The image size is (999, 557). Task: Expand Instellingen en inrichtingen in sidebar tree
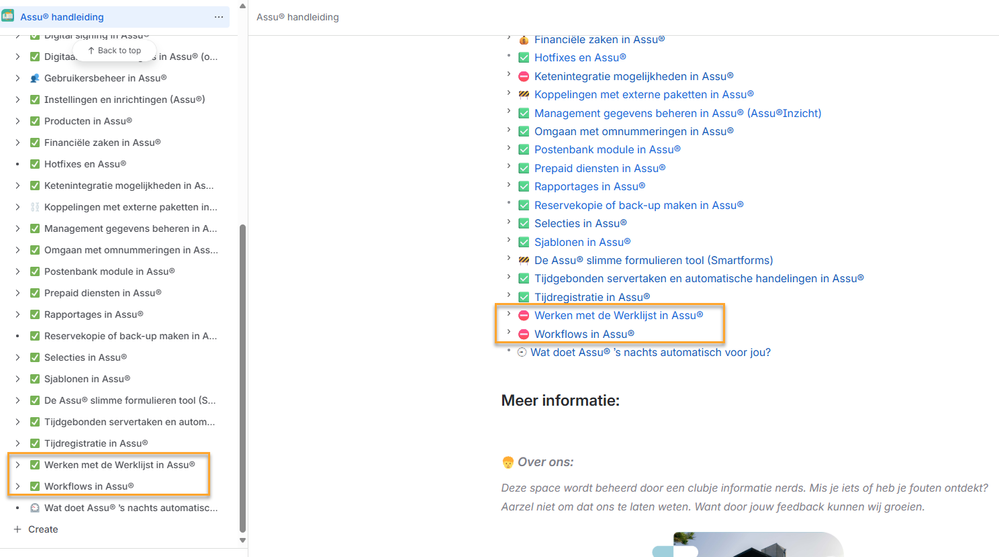pyautogui.click(x=18, y=99)
